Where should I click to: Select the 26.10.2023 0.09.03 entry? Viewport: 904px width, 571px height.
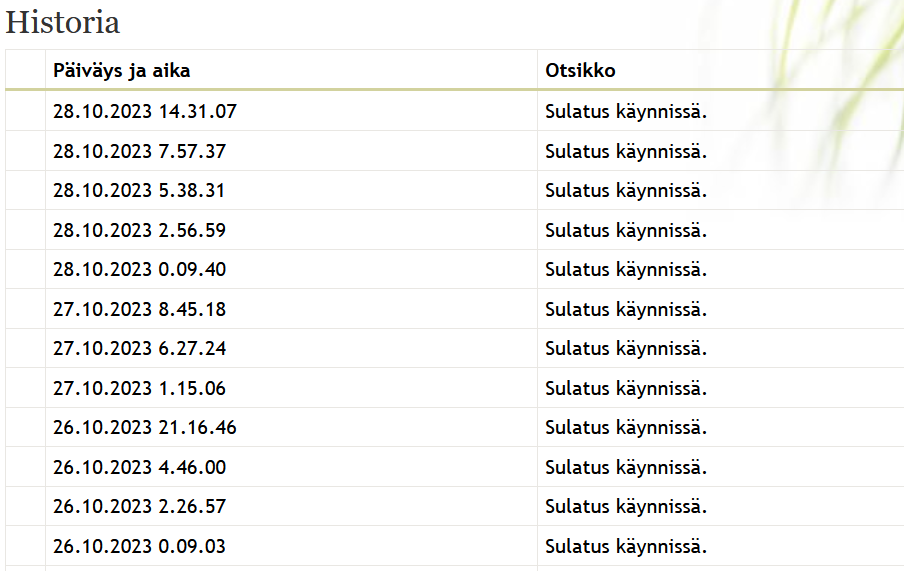pos(139,546)
